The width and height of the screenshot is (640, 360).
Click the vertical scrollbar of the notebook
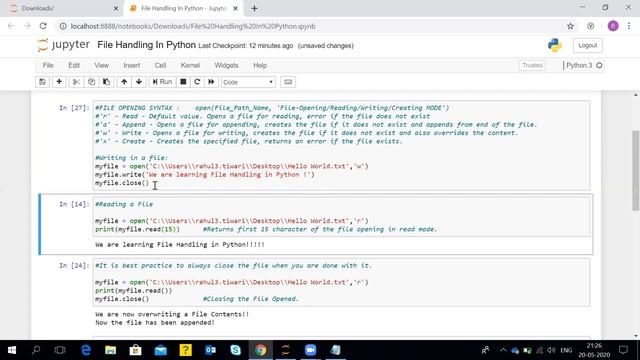pos(636,170)
